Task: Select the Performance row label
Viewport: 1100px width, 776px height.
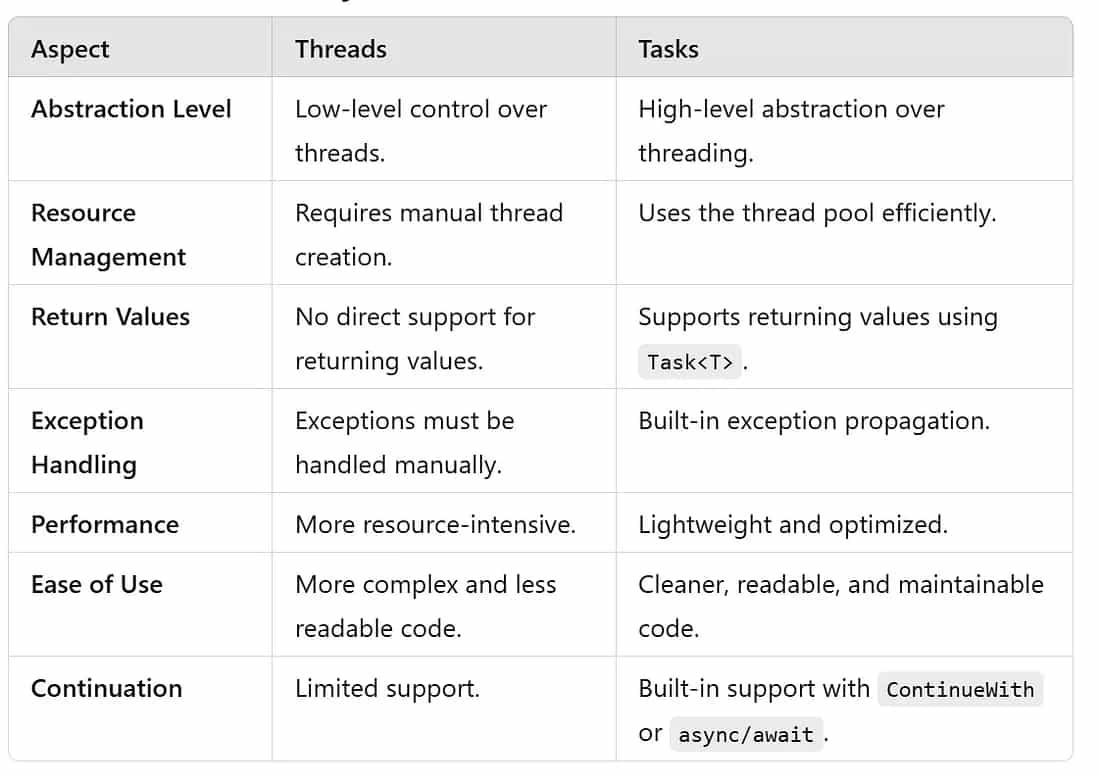Action: (105, 524)
